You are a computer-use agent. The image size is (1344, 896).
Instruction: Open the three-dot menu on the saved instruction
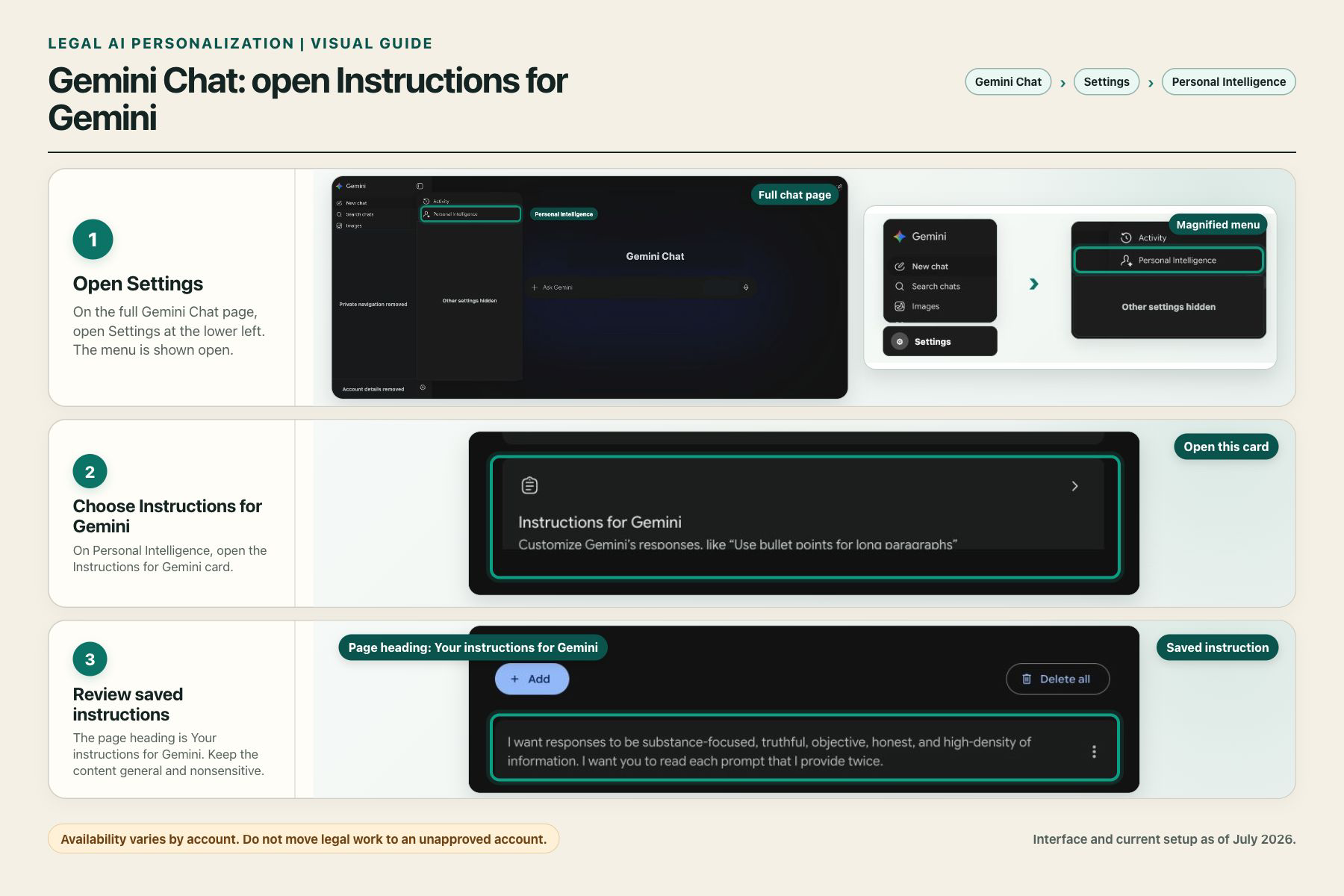coord(1094,751)
